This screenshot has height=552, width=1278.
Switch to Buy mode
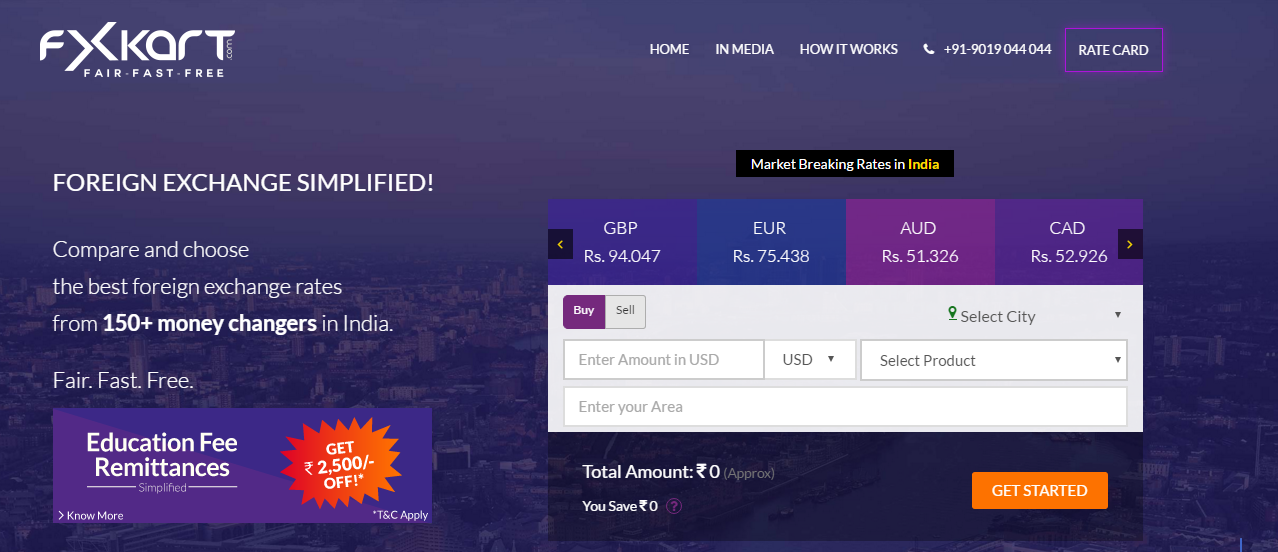[x=584, y=312]
